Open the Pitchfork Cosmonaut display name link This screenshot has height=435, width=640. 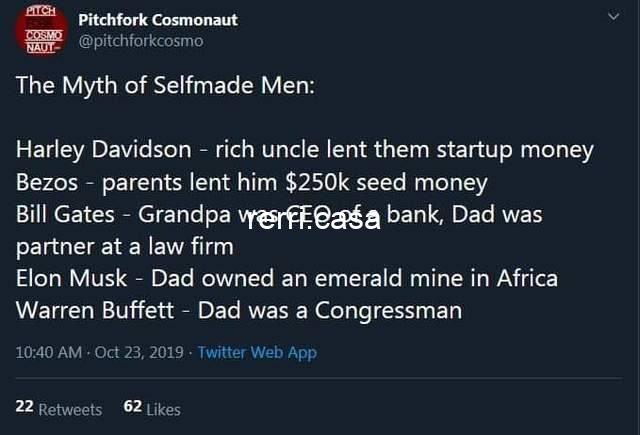[x=158, y=20]
